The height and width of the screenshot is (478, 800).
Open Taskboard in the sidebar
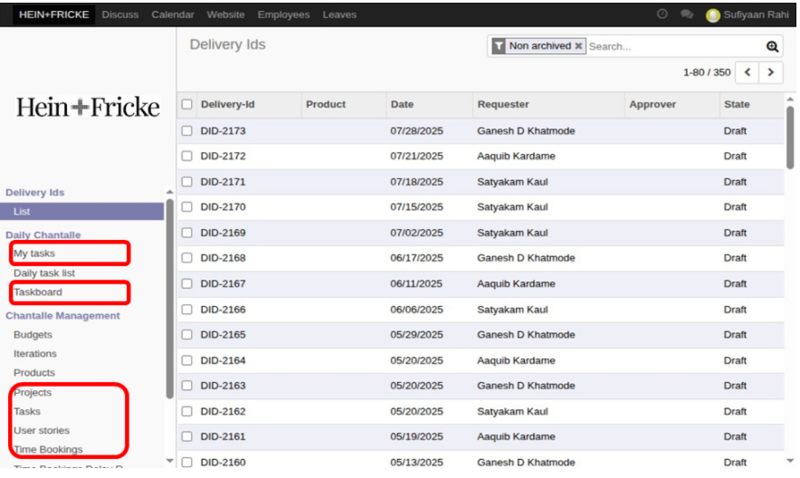tap(38, 292)
